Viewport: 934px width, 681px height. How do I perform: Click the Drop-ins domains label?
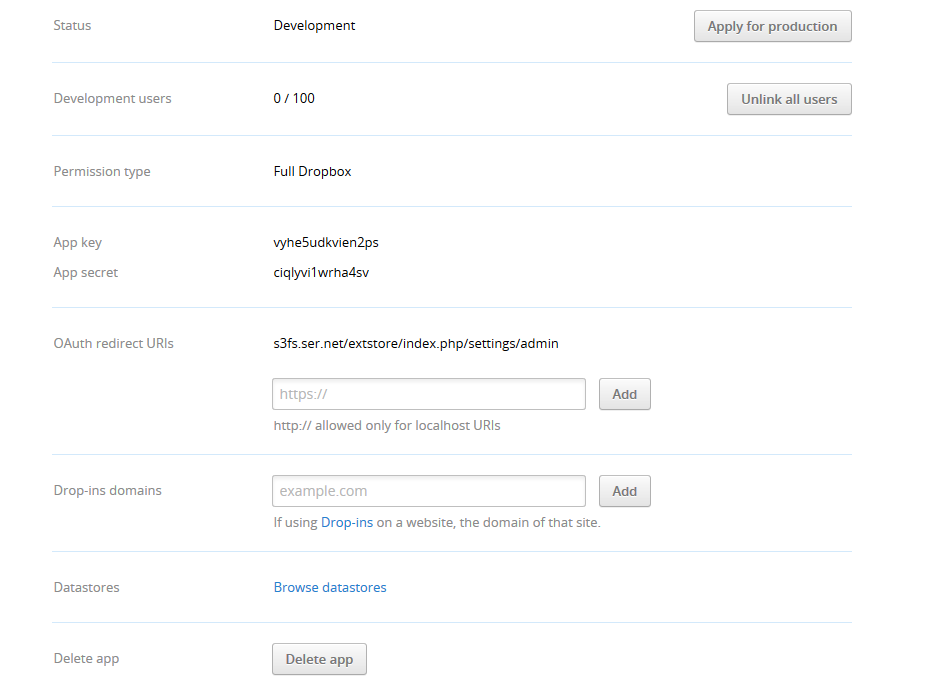[x=107, y=490]
